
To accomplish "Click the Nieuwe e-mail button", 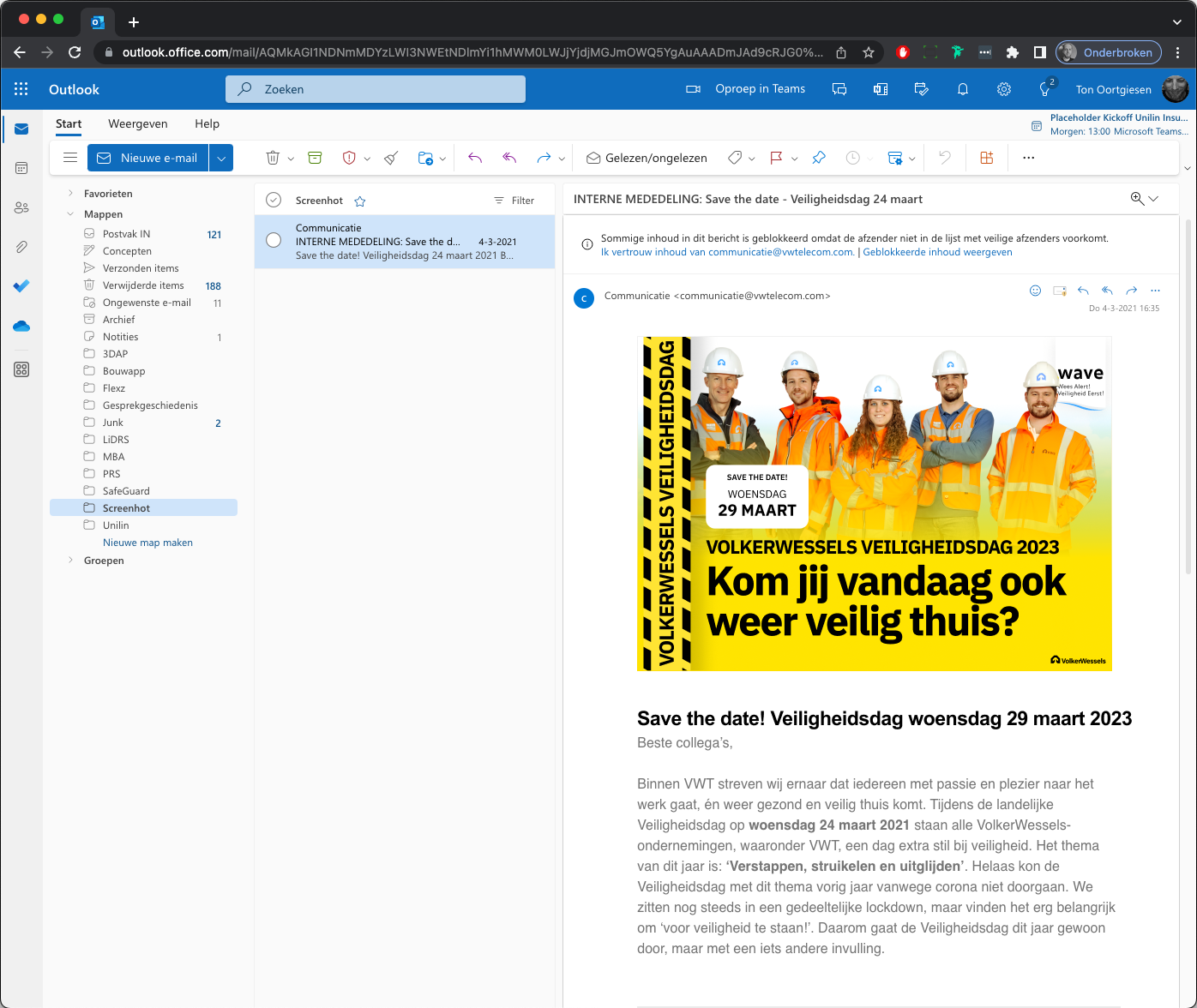I will 148,158.
